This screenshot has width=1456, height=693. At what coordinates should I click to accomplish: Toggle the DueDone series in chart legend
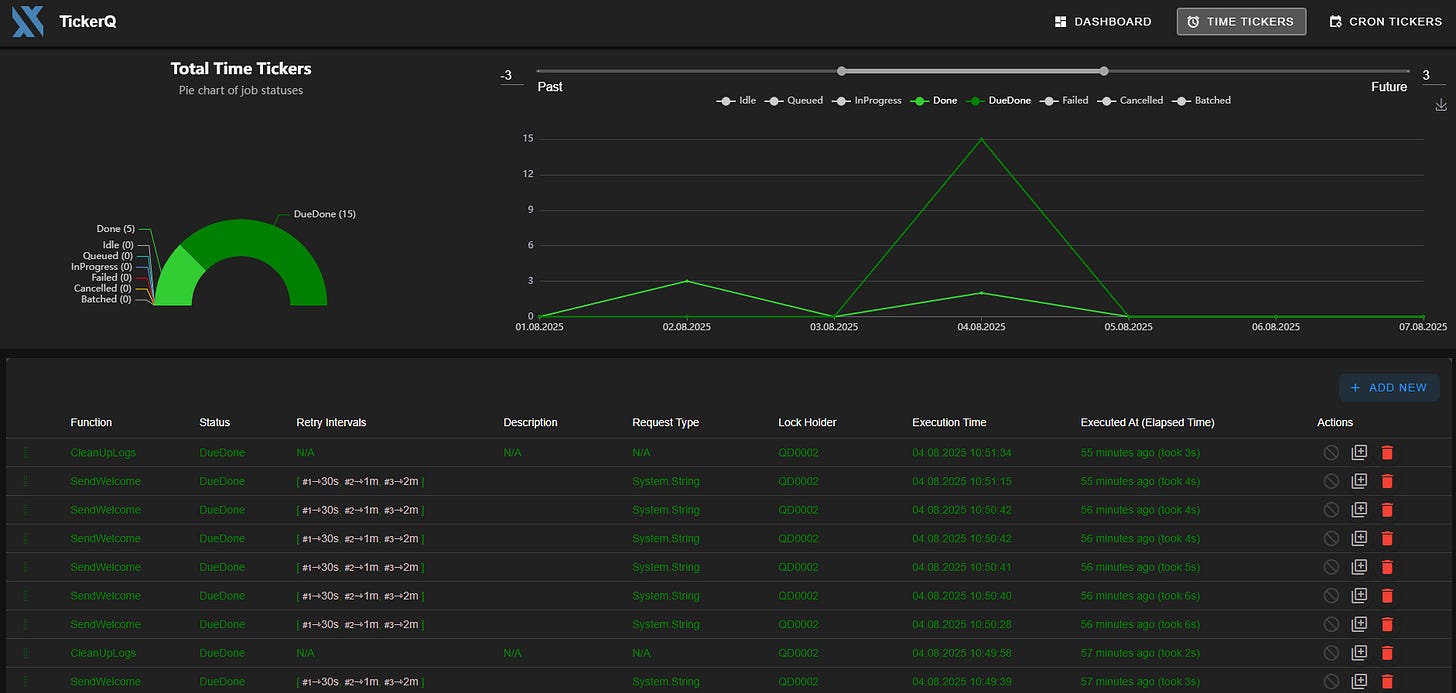(x=1000, y=101)
